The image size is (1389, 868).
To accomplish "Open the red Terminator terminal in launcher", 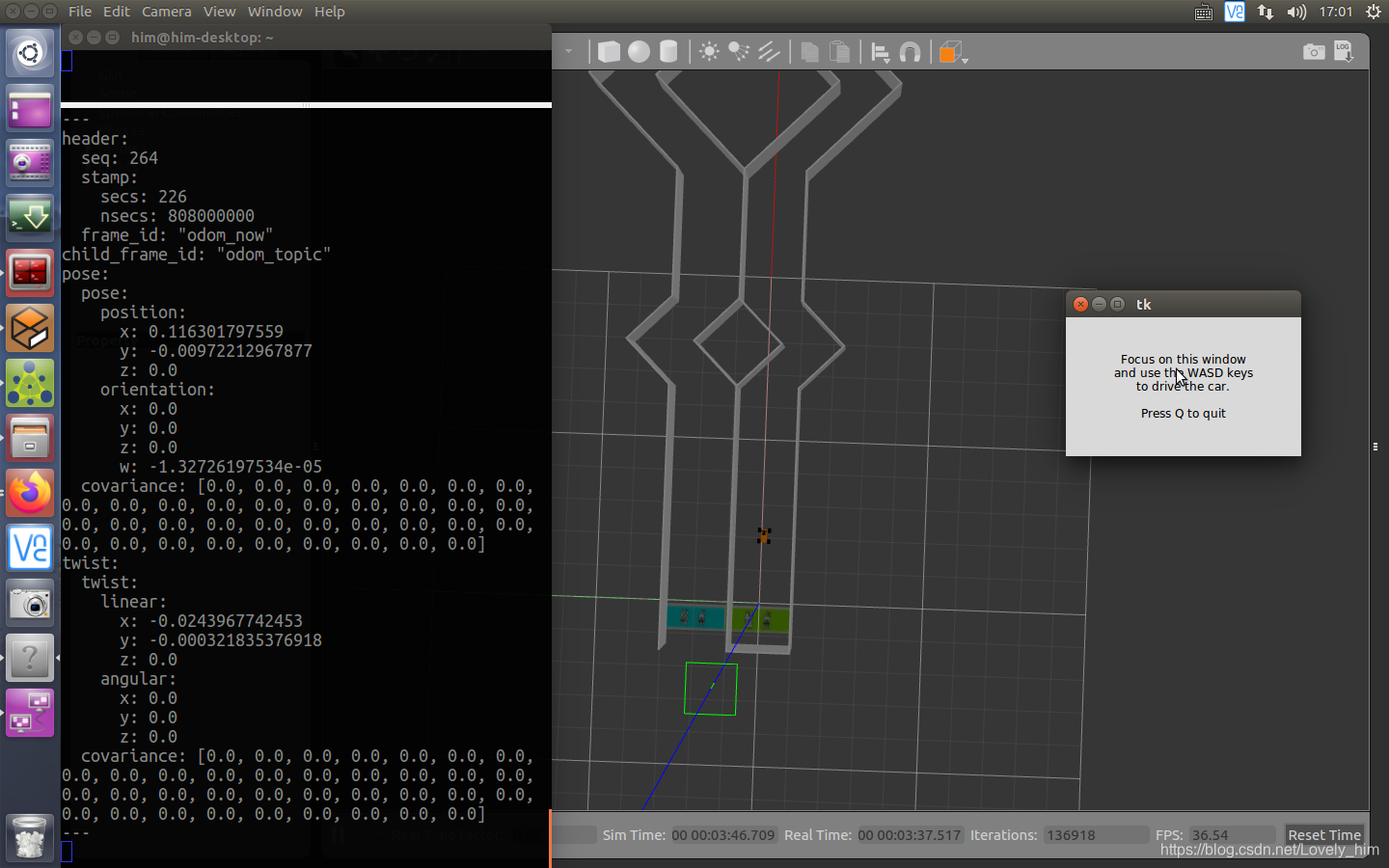I will (30, 273).
